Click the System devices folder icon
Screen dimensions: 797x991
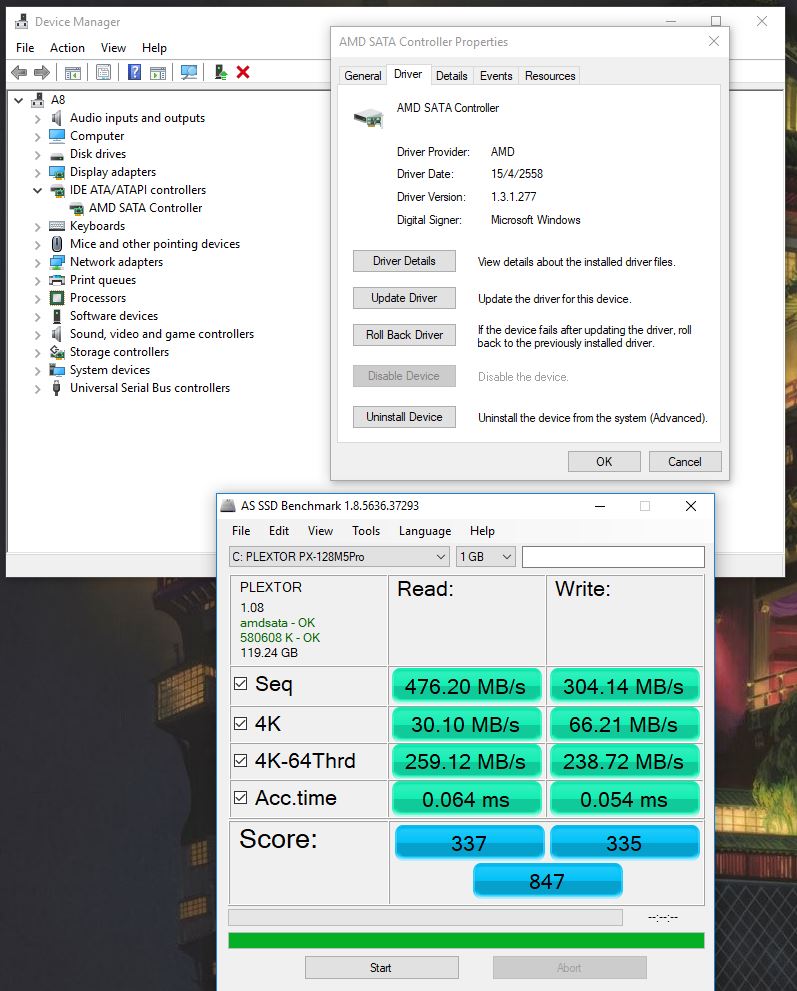pyautogui.click(x=57, y=370)
